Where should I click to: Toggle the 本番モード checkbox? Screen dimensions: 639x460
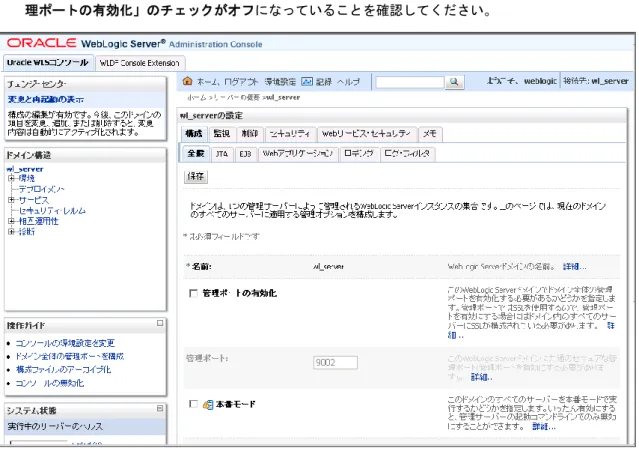point(193,404)
